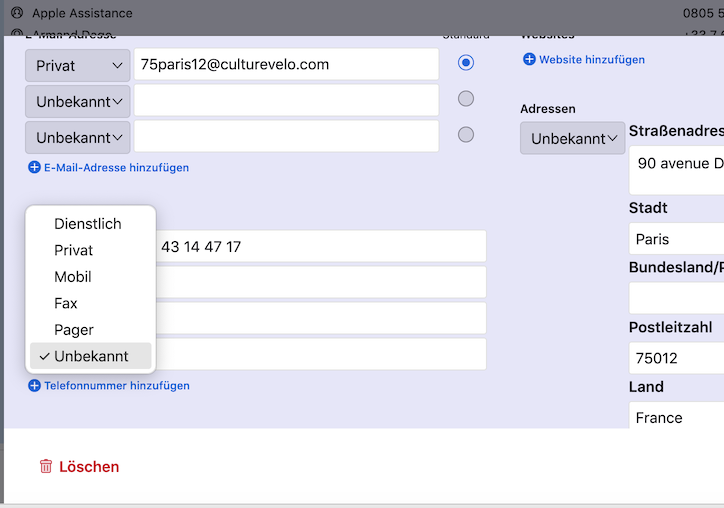Click the empty fourth phone number field
Screen dimensions: 724x508
320,354
